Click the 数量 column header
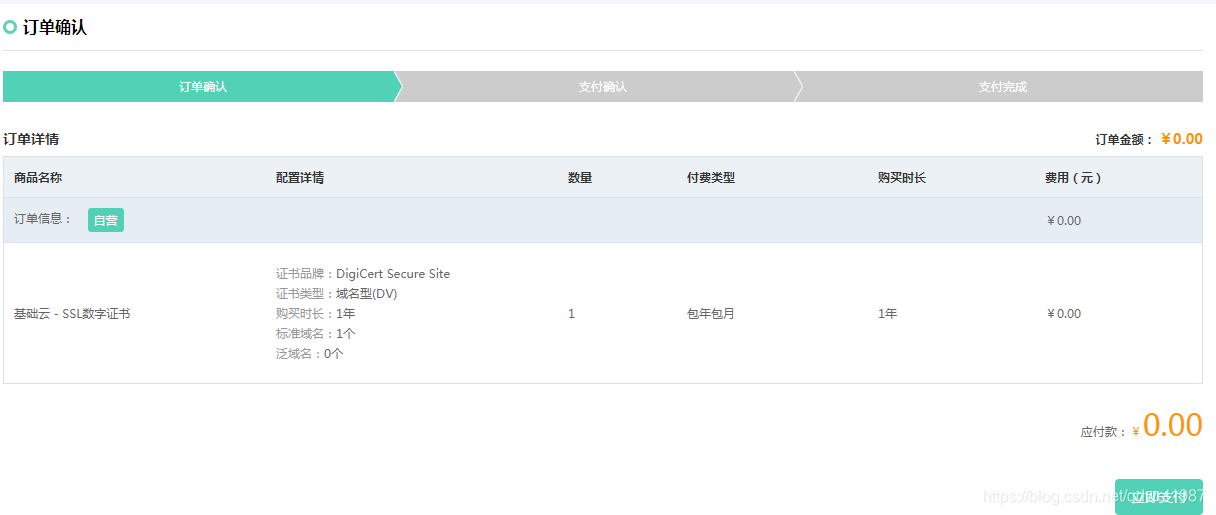 (x=580, y=178)
